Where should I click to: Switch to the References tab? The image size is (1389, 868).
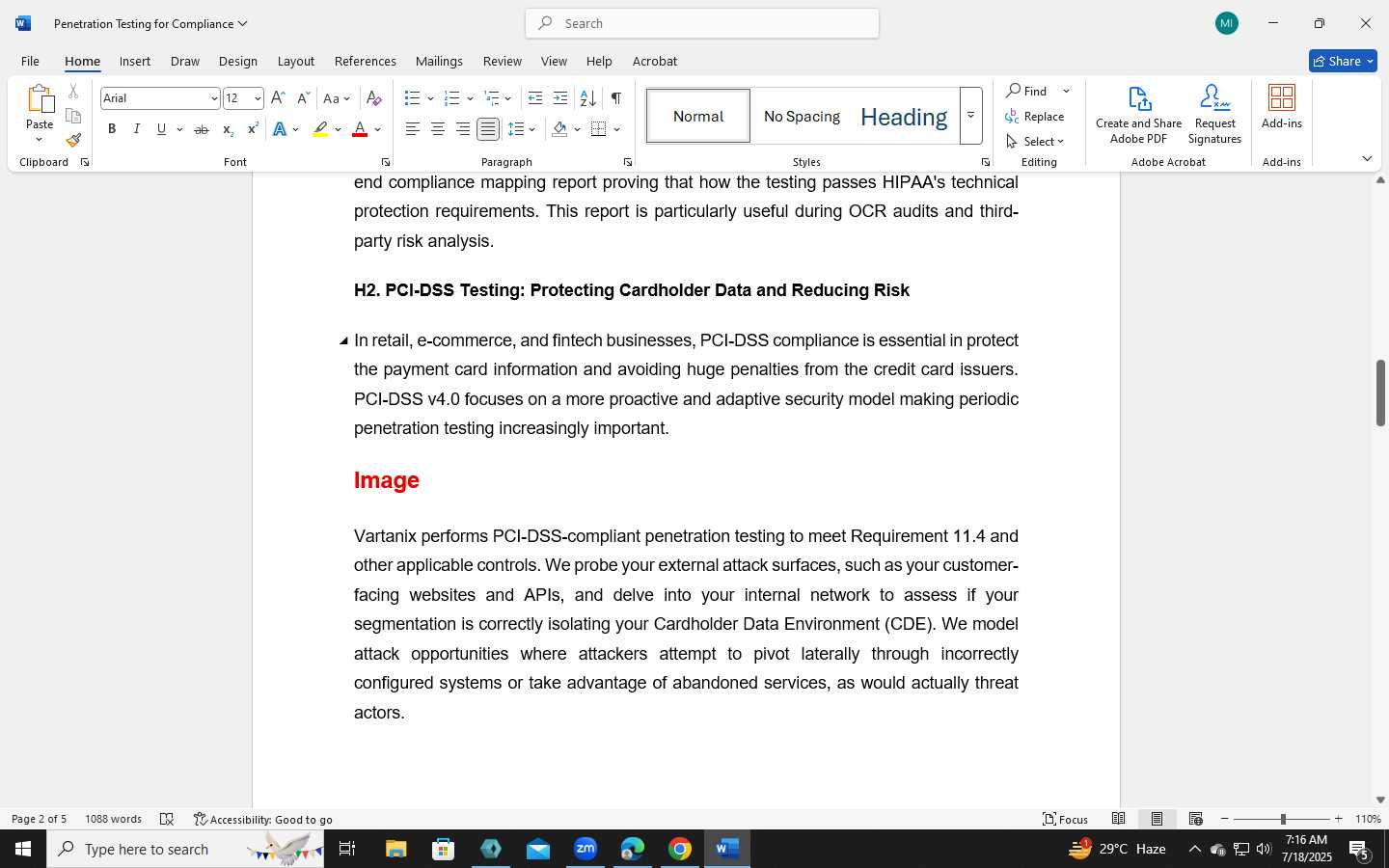(x=366, y=61)
